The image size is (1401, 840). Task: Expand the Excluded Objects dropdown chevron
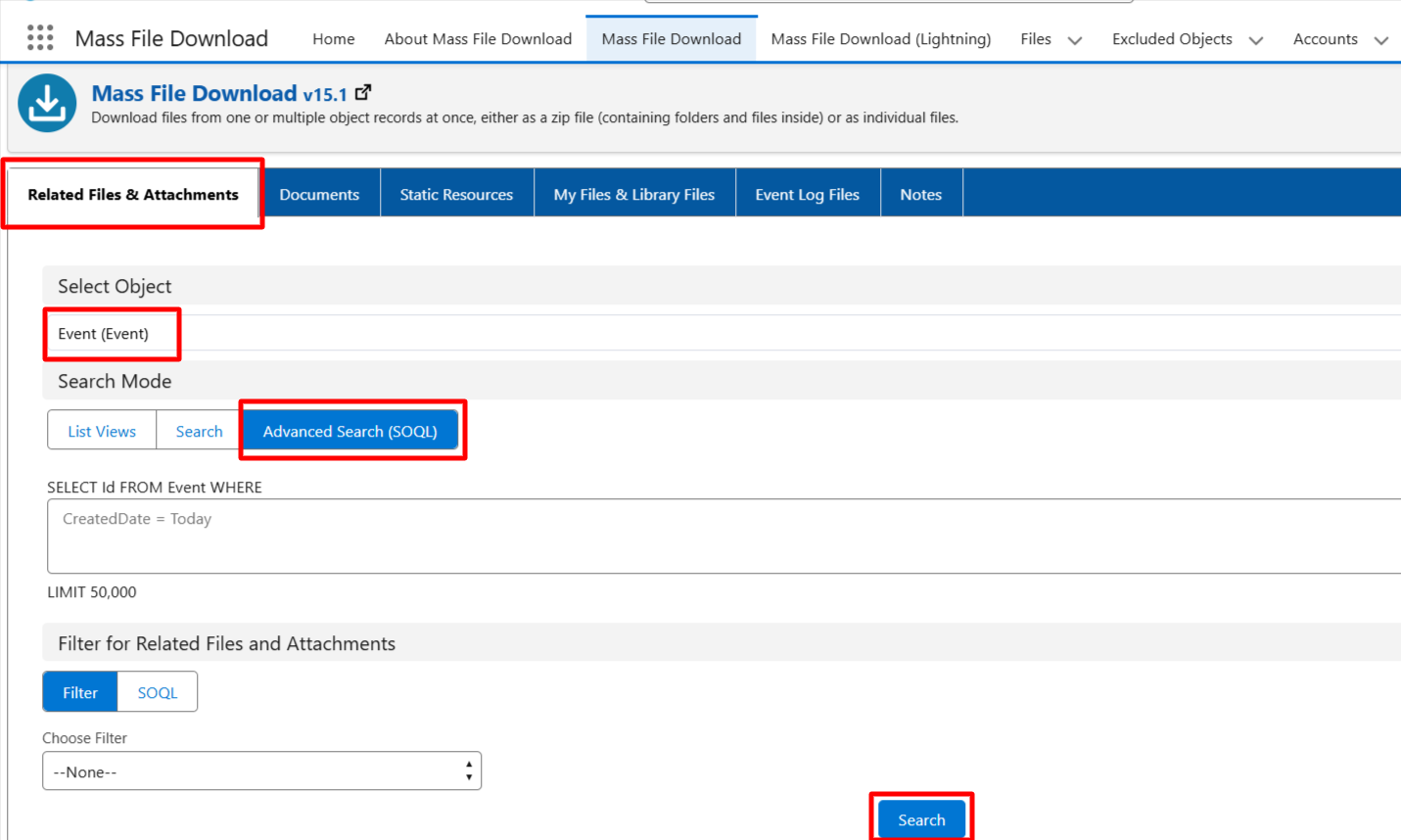pyautogui.click(x=1256, y=40)
